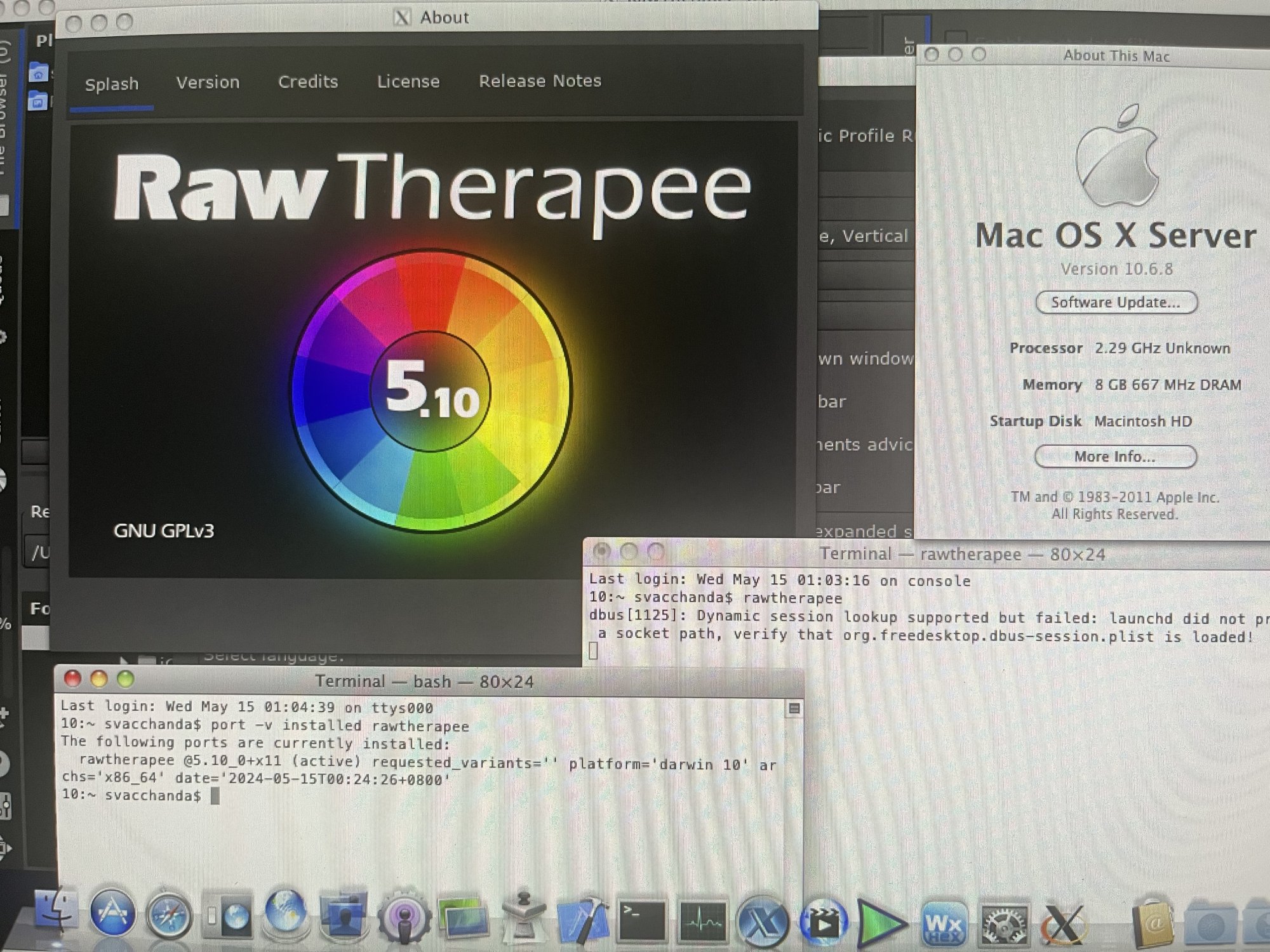Open Terminal icon in the Dock
The height and width of the screenshot is (952, 1270).
coord(642,920)
